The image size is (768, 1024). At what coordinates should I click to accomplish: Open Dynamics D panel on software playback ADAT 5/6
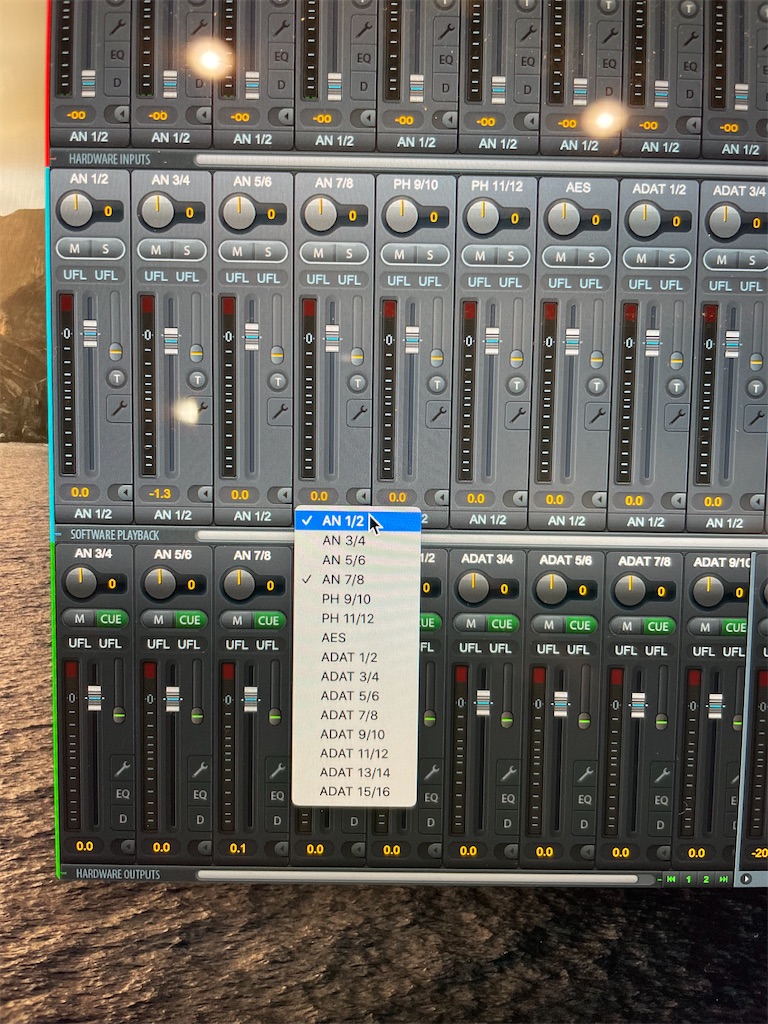click(x=584, y=825)
